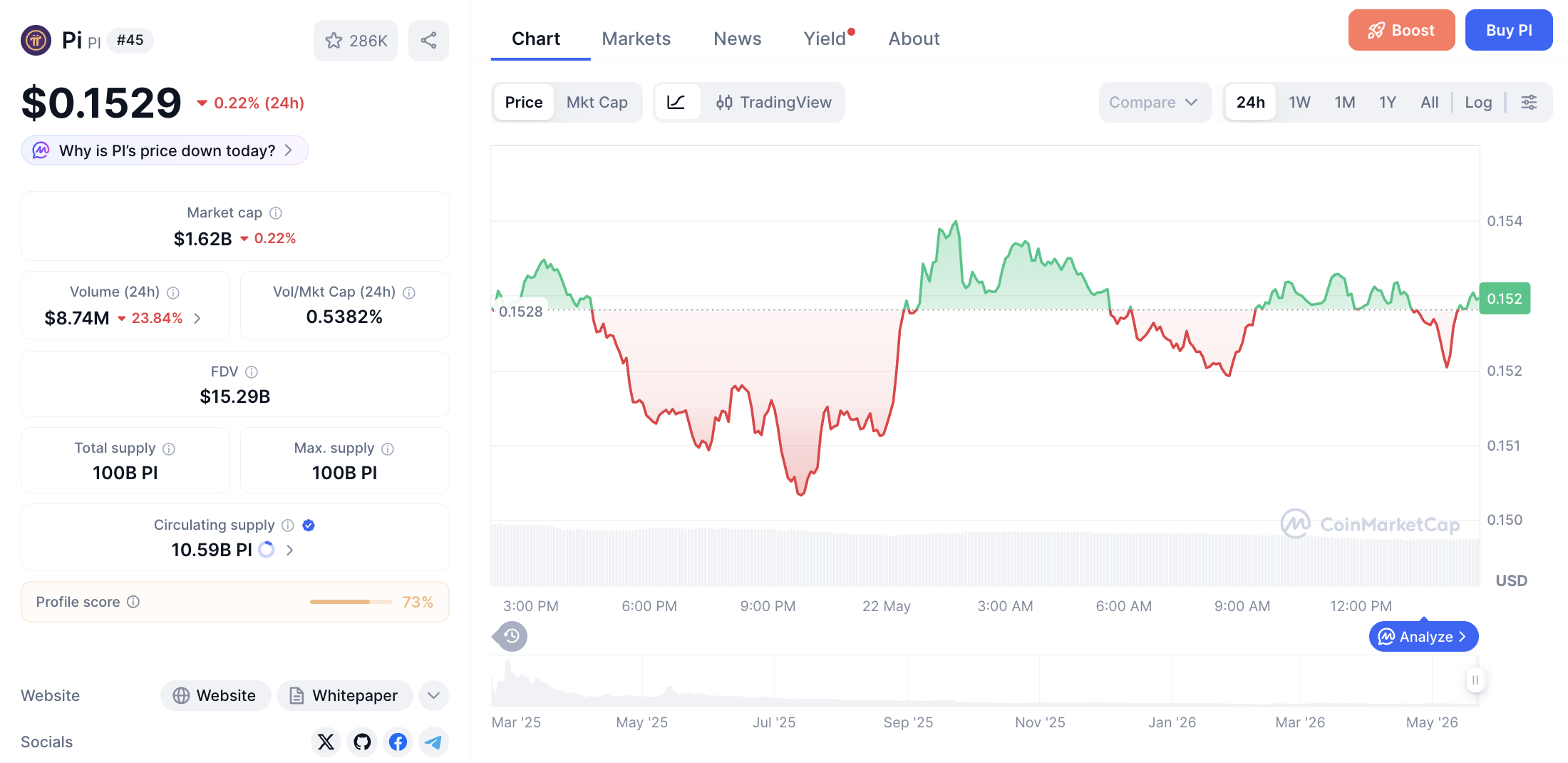
Task: Add Pi to watchlist with star button
Action: click(356, 41)
